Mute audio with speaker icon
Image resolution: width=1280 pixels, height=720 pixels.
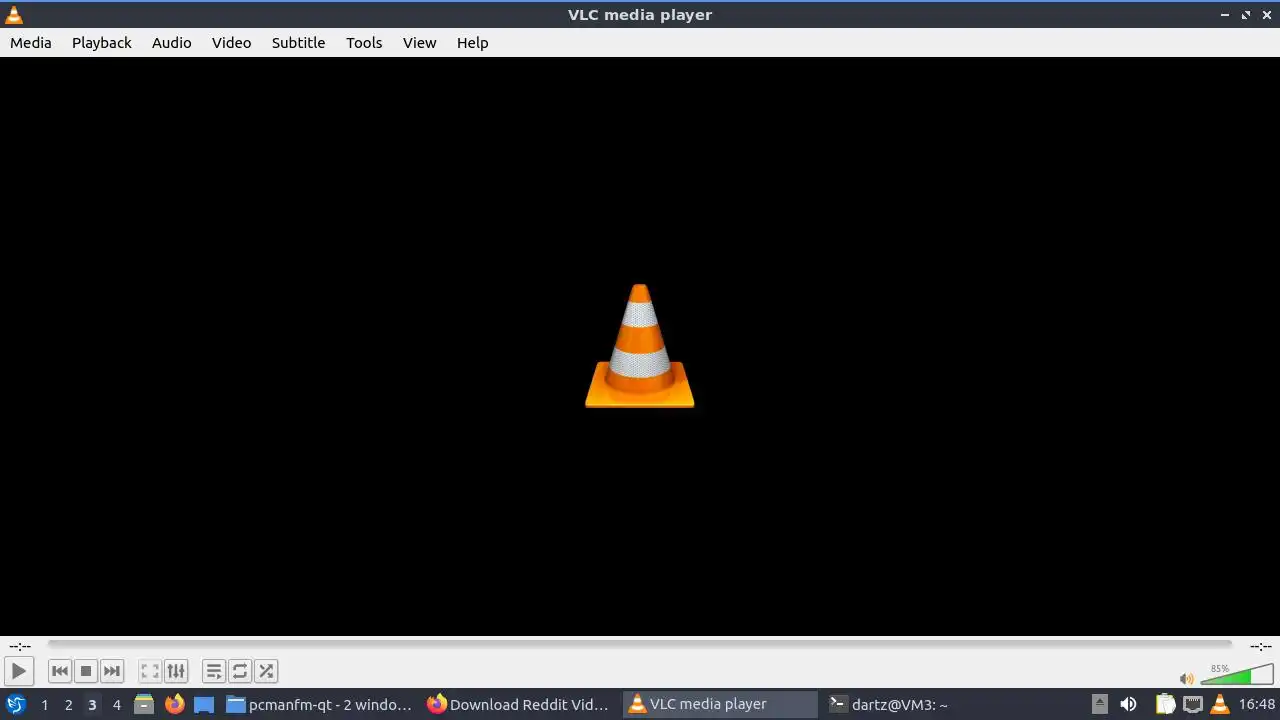(x=1187, y=678)
